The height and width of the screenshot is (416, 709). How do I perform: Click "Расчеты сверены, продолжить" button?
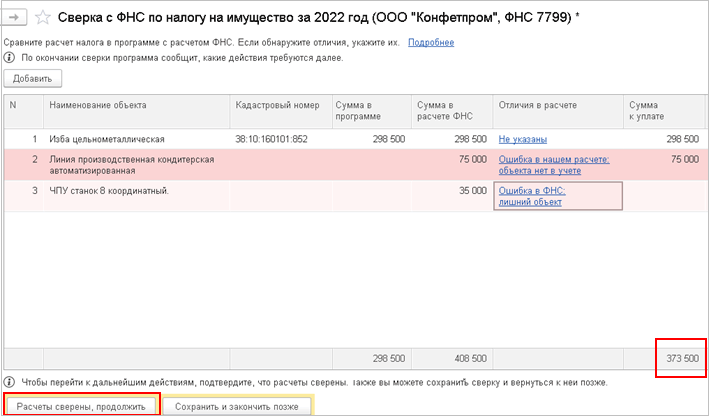point(82,406)
